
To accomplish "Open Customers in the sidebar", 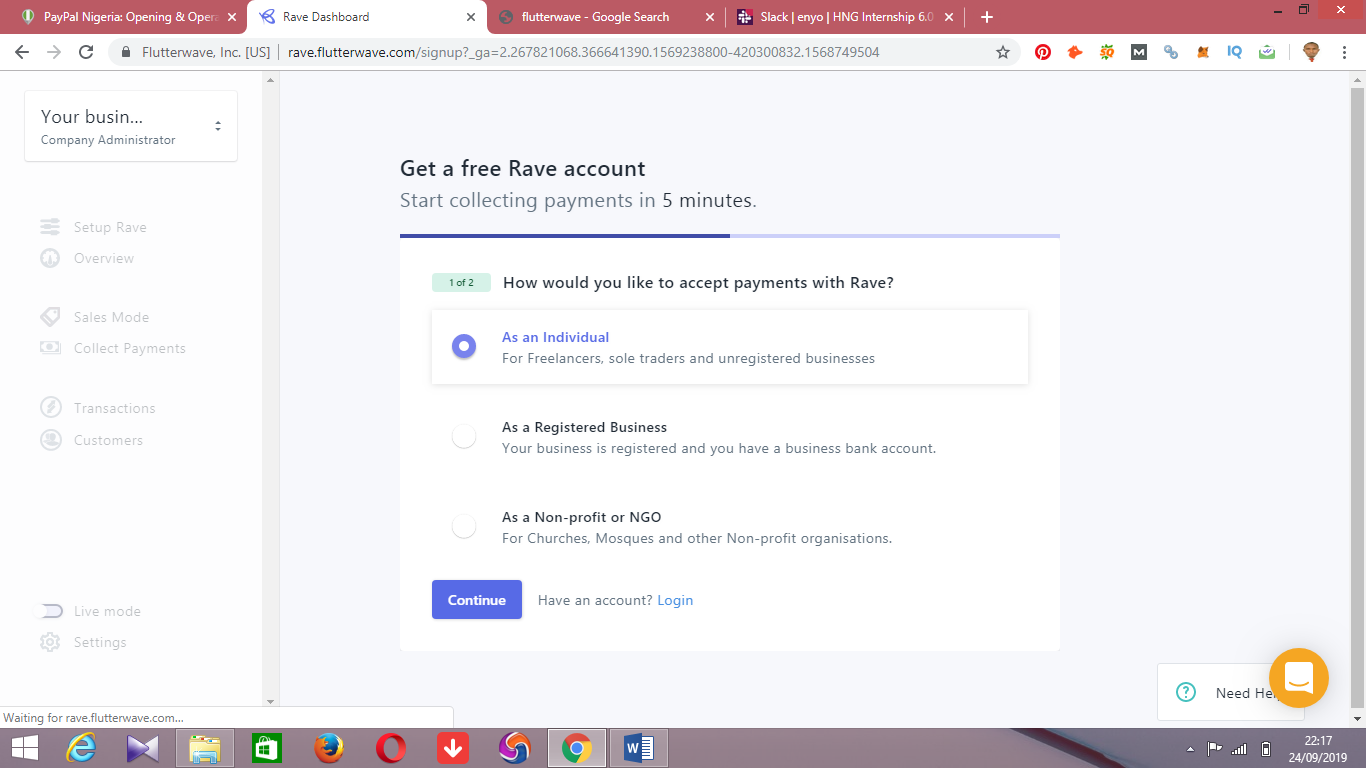I will coord(92,440).
